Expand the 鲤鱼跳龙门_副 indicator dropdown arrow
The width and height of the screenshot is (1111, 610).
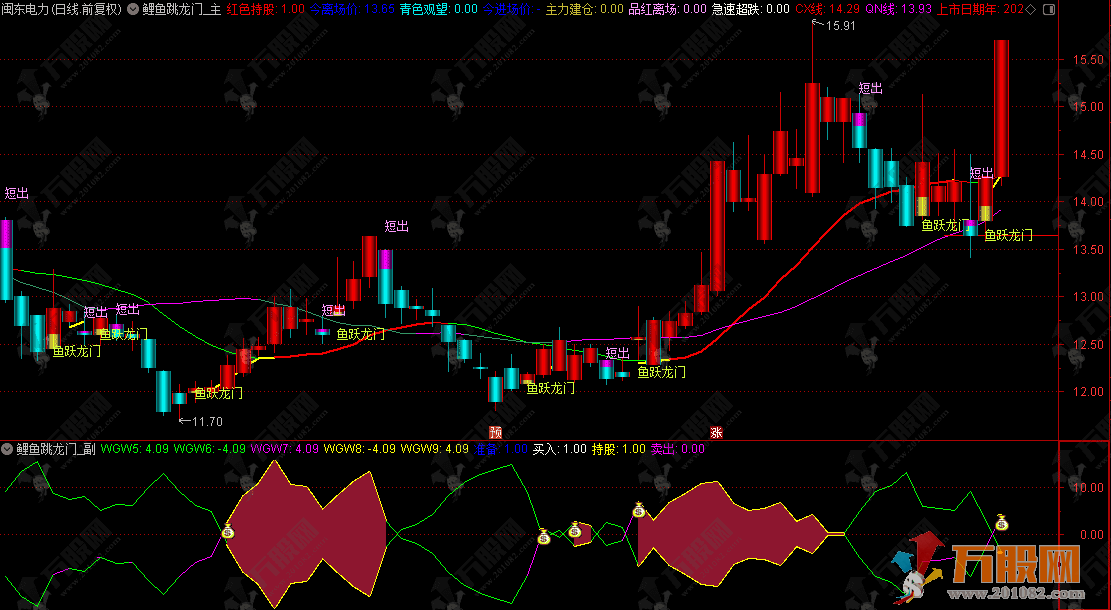[x=6, y=448]
